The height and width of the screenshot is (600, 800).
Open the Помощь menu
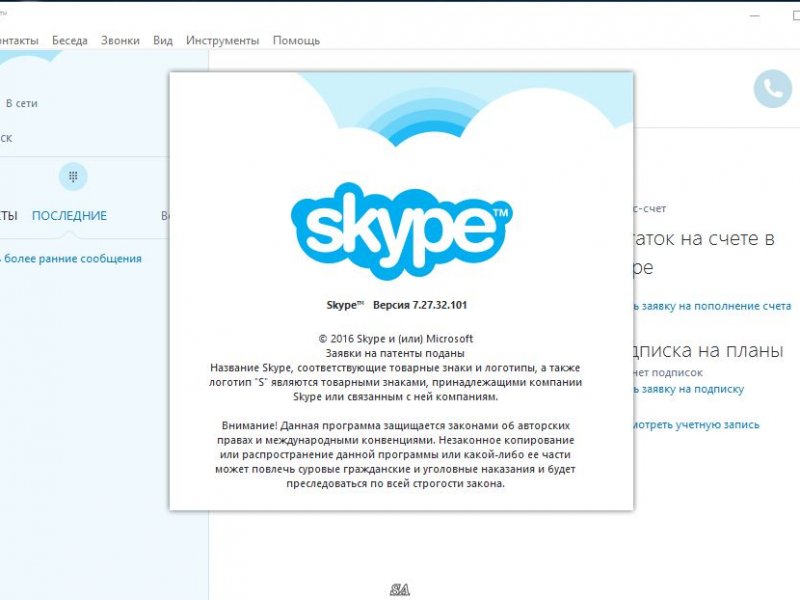tap(296, 40)
